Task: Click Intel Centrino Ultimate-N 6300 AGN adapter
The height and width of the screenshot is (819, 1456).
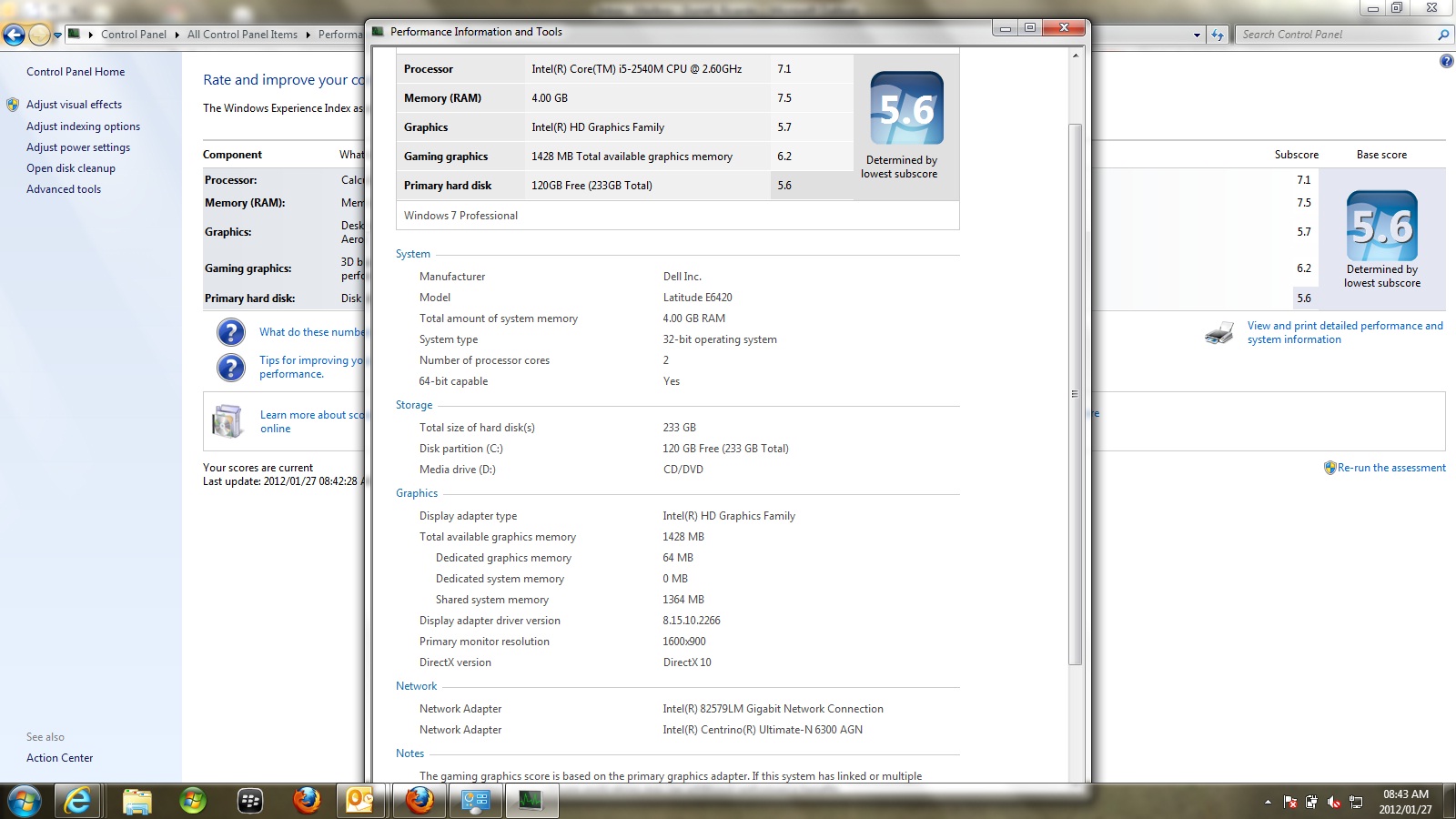Action: [763, 730]
